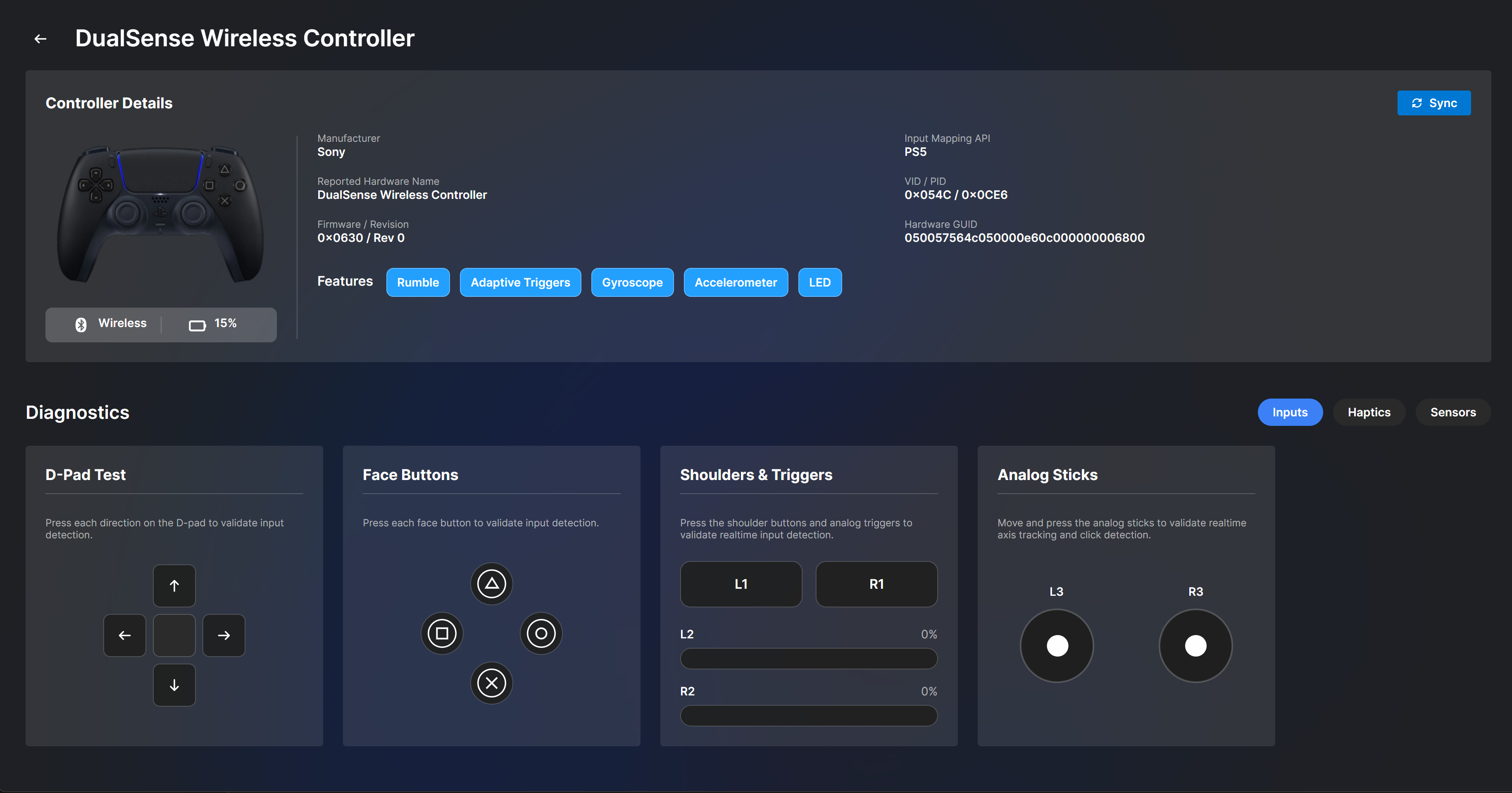Click the Circle face button
The width and height of the screenshot is (1512, 793).
click(x=541, y=633)
